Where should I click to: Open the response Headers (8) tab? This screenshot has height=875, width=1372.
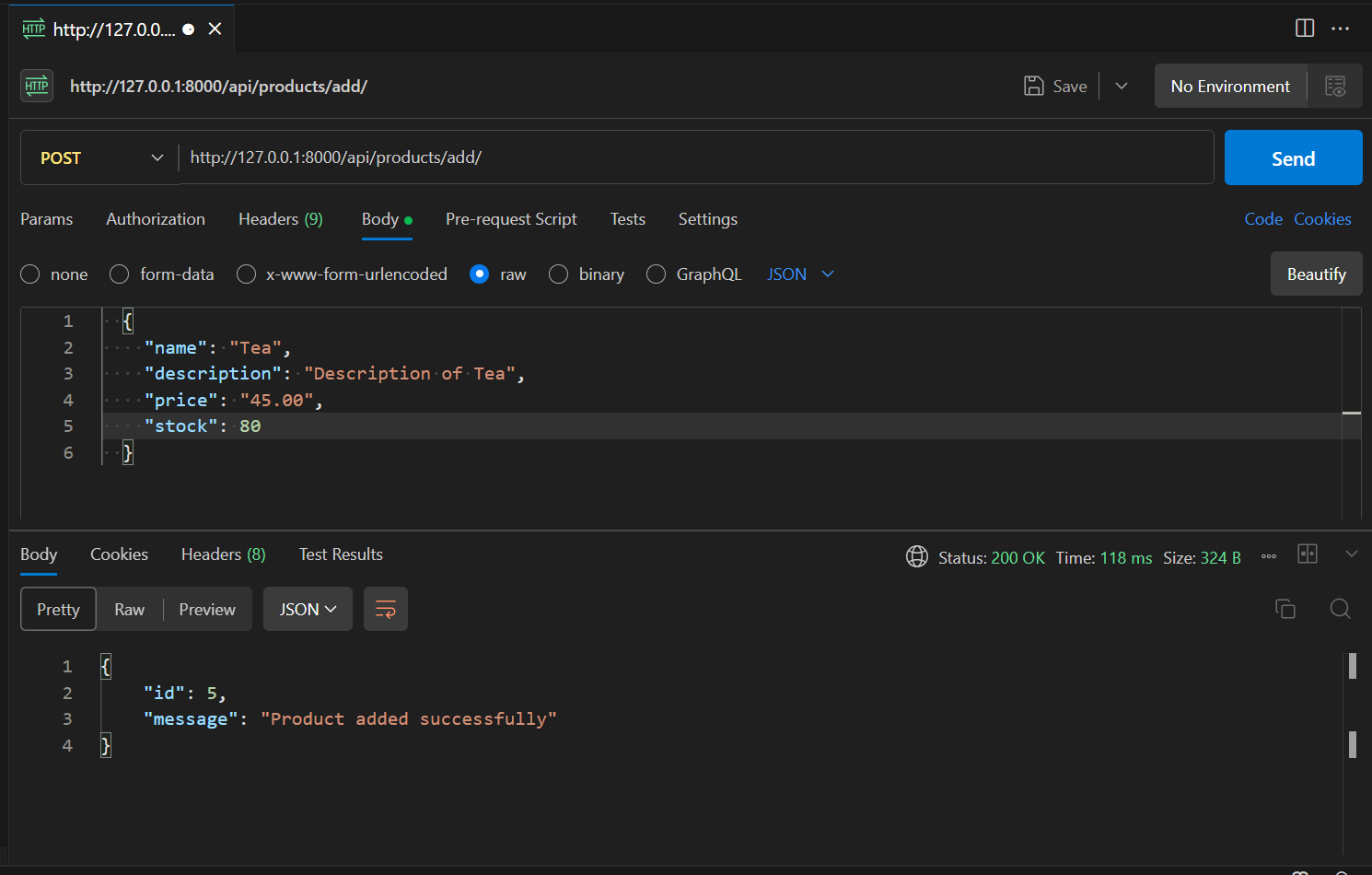(224, 554)
